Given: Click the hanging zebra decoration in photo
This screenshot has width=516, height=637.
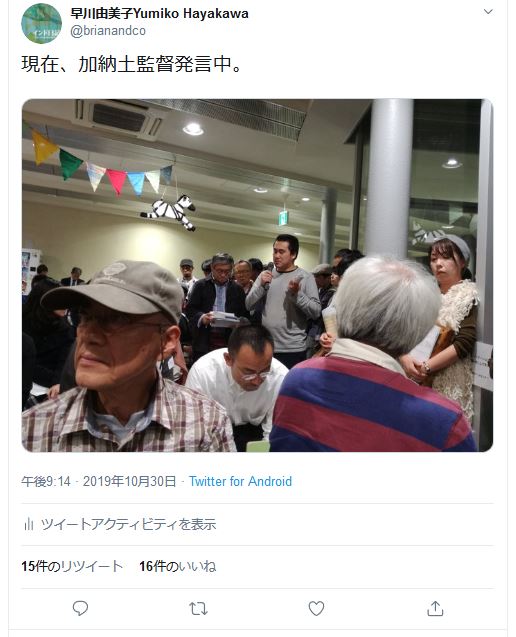Looking at the screenshot, I should coord(169,212).
